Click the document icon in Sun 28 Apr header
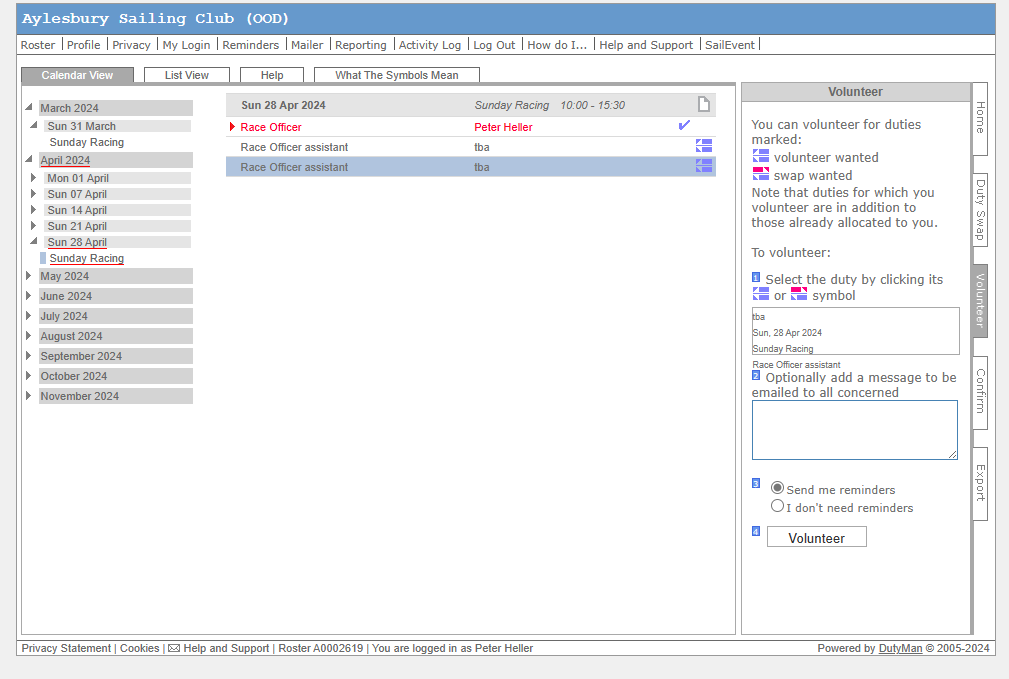The width and height of the screenshot is (1009, 679). (x=703, y=105)
